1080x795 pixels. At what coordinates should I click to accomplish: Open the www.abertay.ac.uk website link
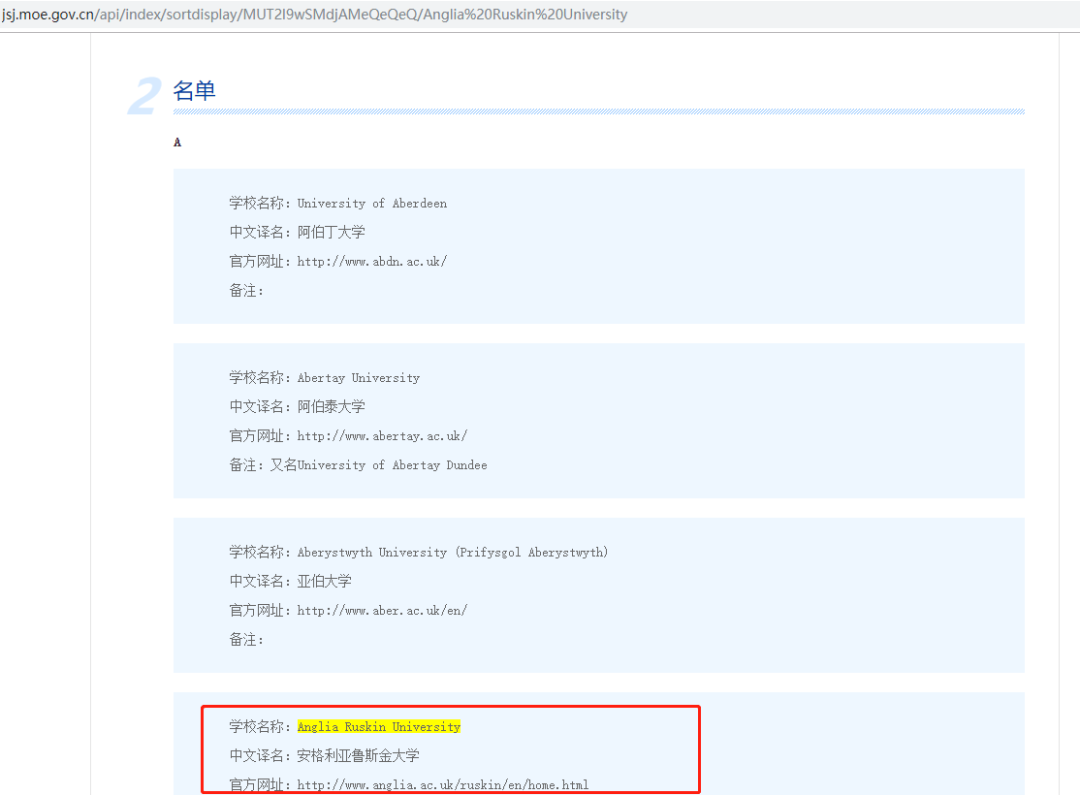[x=381, y=436]
